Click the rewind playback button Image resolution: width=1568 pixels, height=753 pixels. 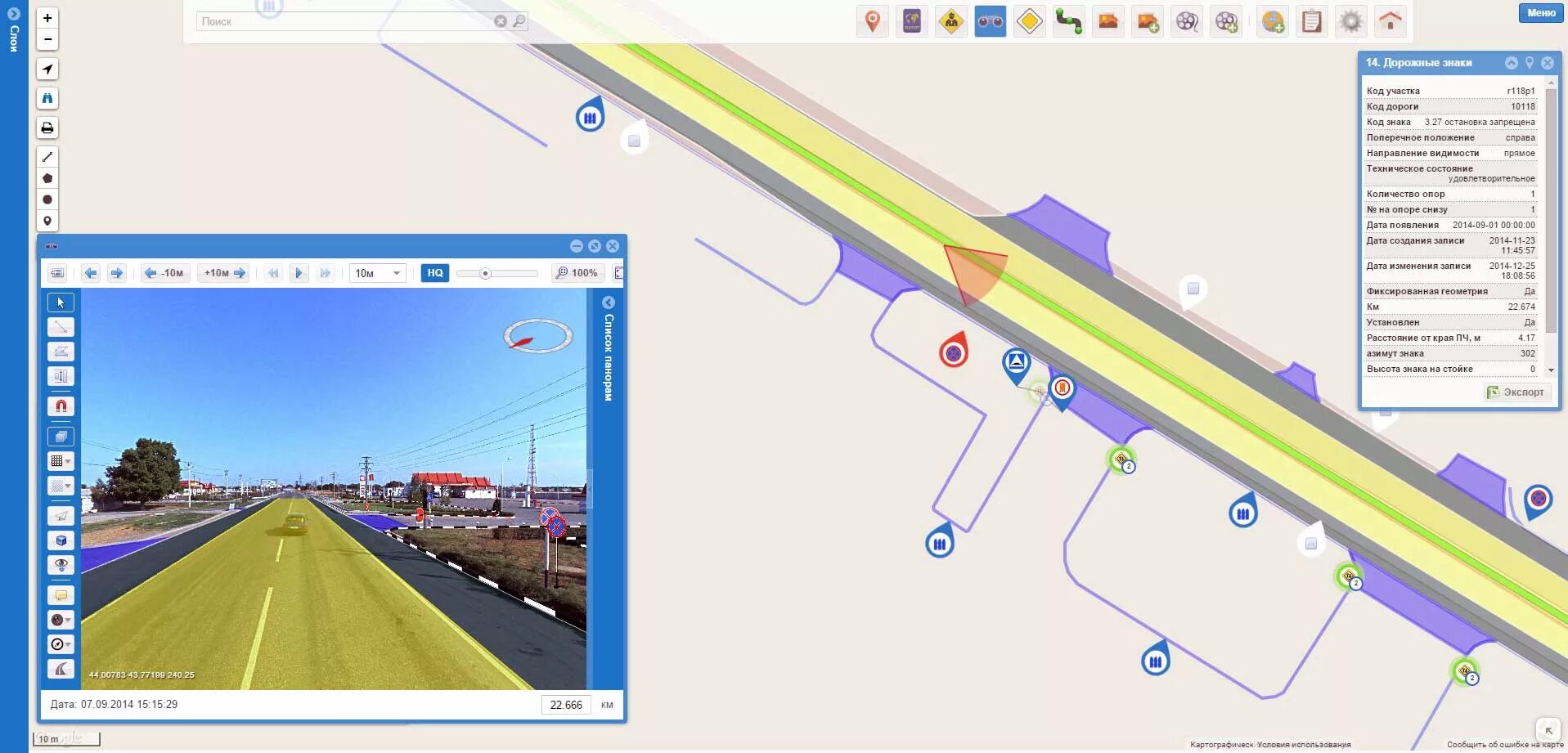(273, 273)
